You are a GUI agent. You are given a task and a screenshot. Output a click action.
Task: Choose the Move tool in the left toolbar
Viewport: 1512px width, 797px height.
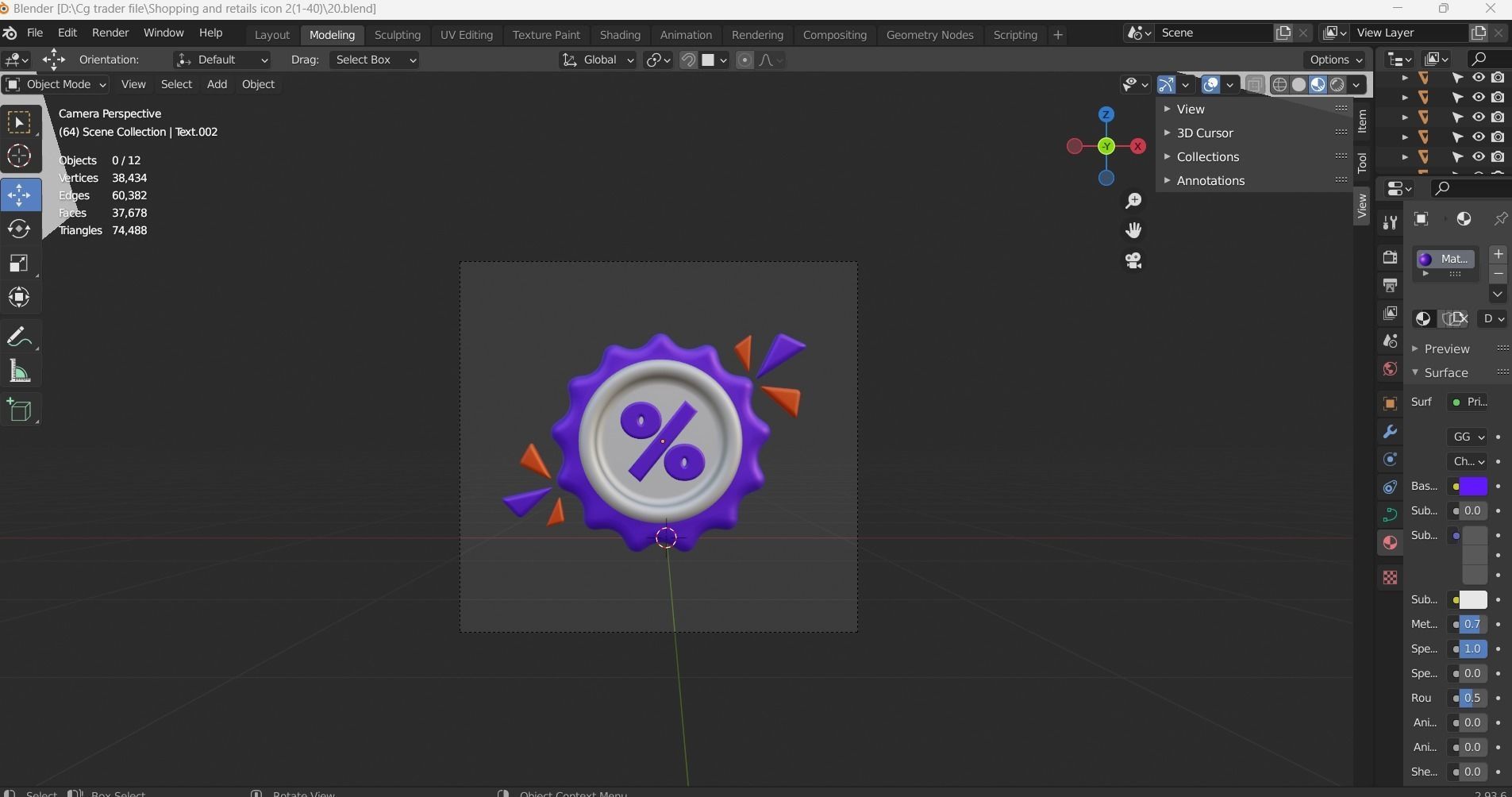[x=20, y=194]
